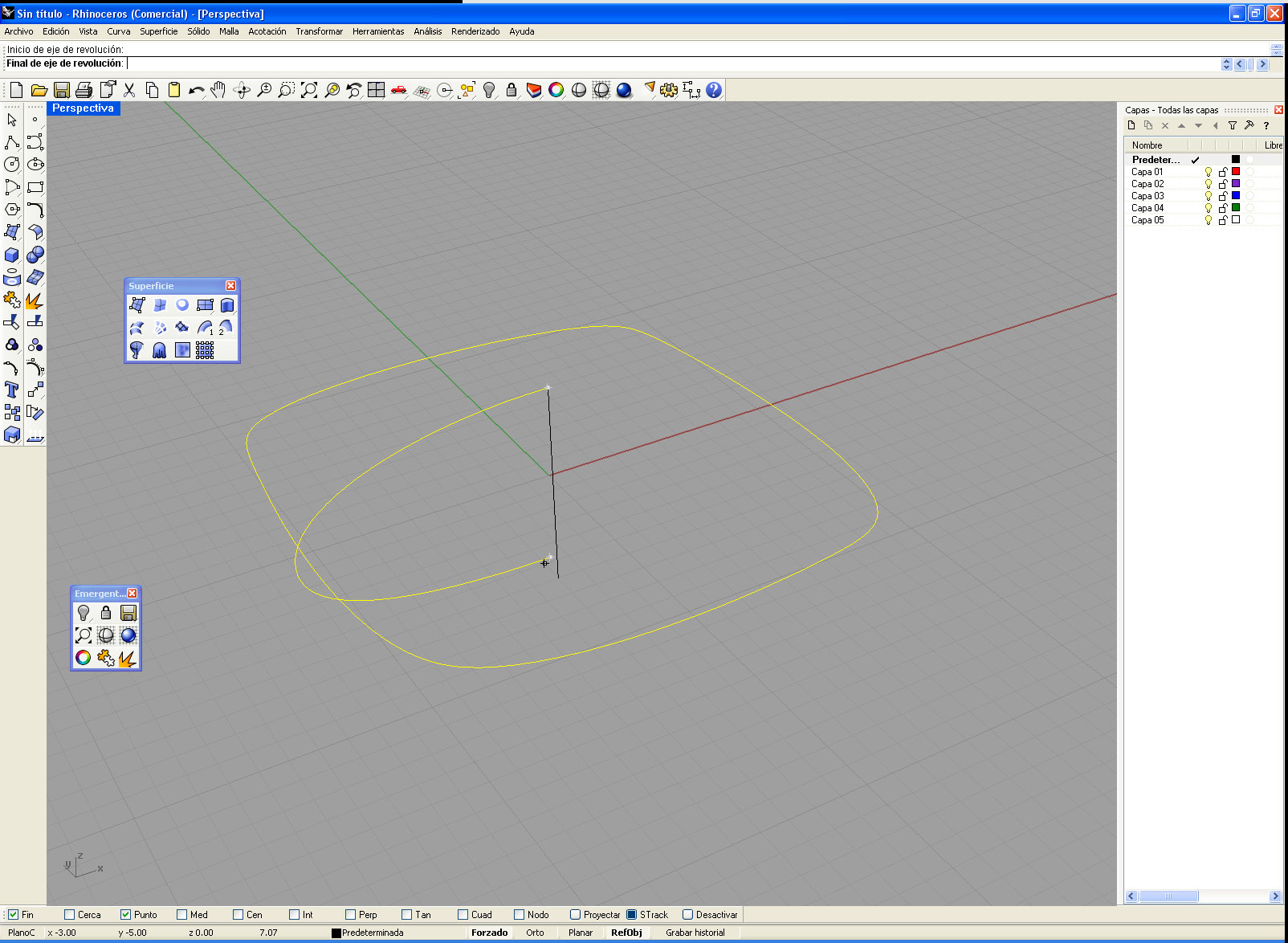Image resolution: width=1288 pixels, height=943 pixels.
Task: Click the red car icon in toolbar
Action: (x=398, y=90)
